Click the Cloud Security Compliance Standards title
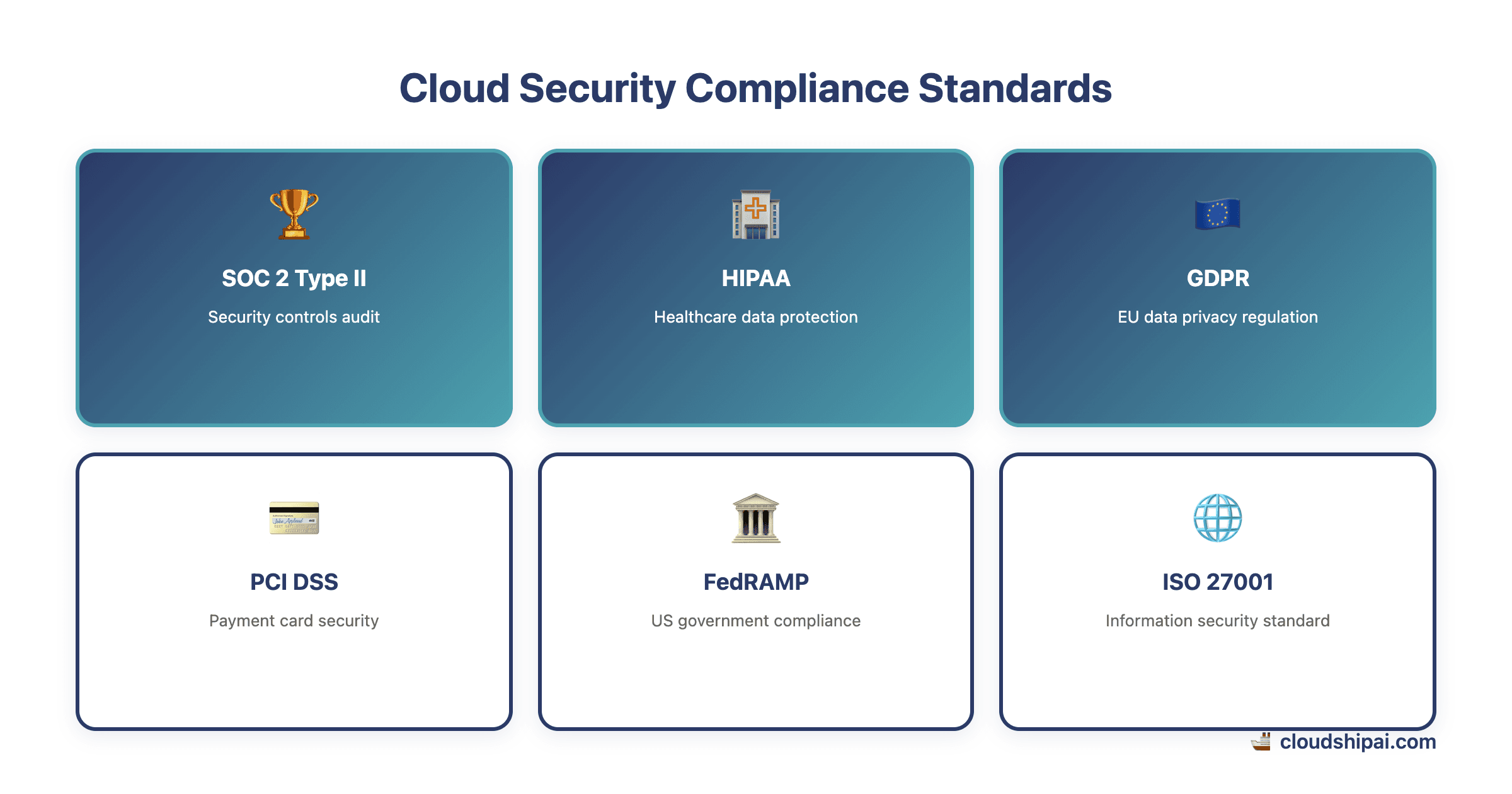 pos(755,88)
